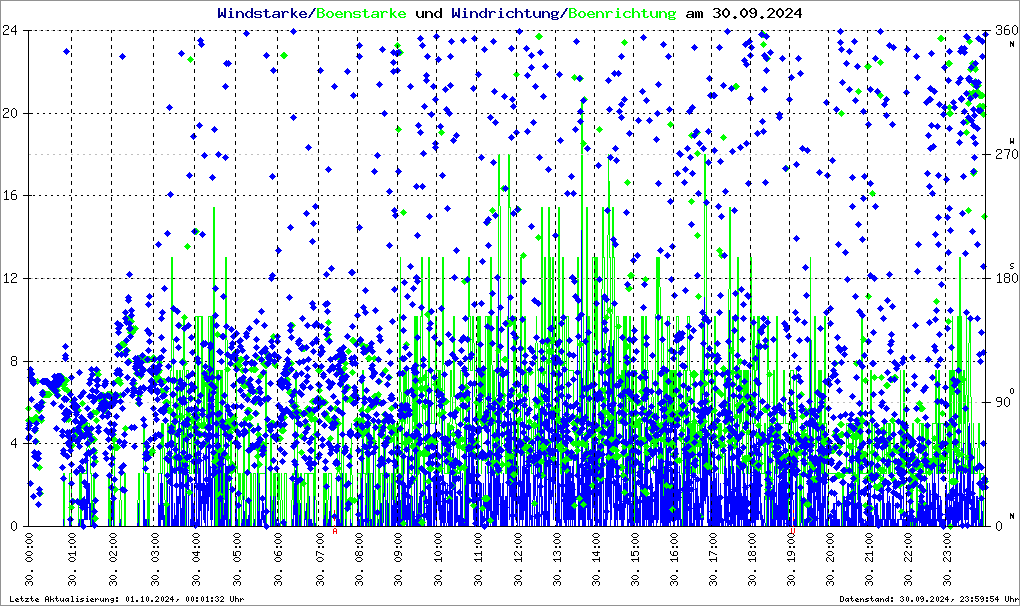Click the green 'Boenrichtung' title word
Screen dimensions: 1020x606
click(x=622, y=13)
